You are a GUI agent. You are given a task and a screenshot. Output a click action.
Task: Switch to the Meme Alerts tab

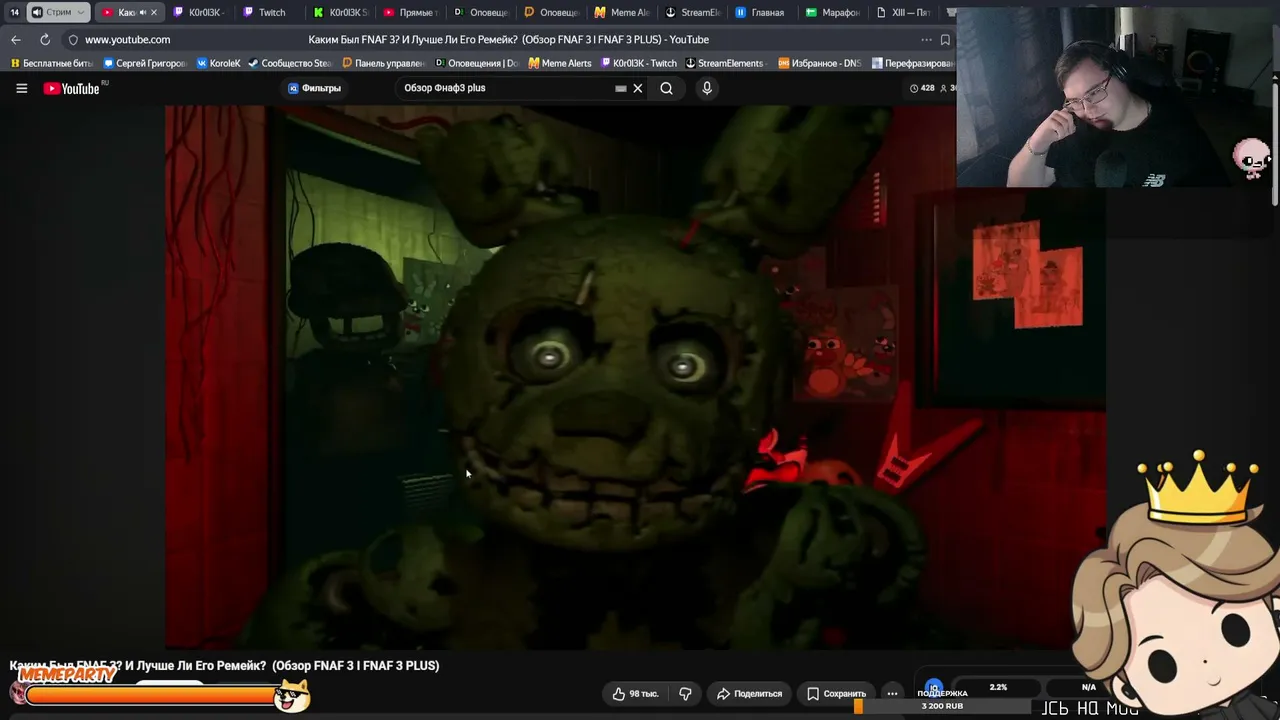click(x=621, y=12)
